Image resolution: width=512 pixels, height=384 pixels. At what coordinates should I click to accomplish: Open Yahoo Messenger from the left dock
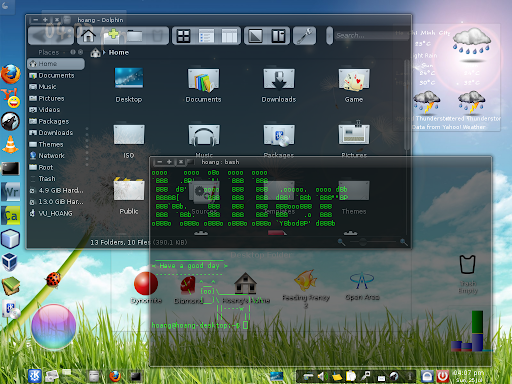coord(10,98)
